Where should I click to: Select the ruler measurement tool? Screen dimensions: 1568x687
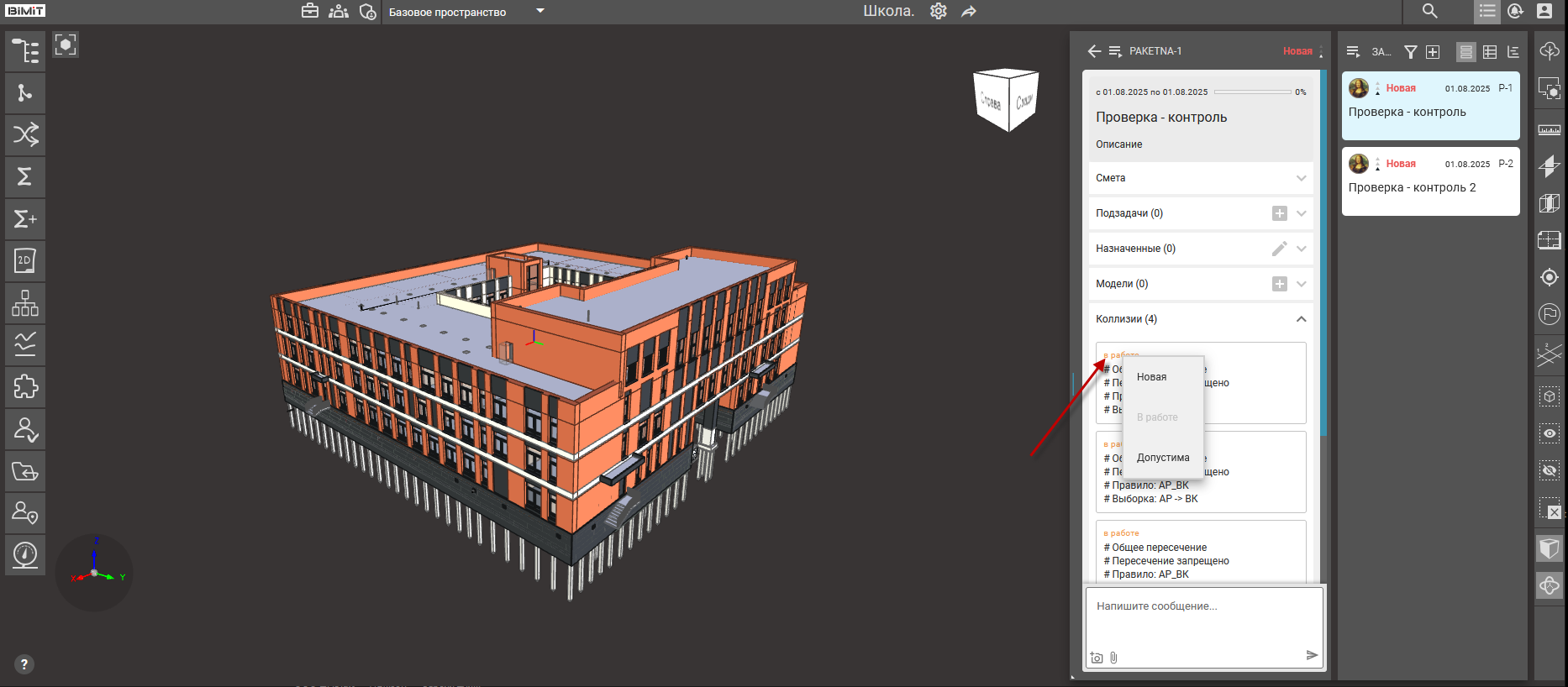[x=1549, y=130]
